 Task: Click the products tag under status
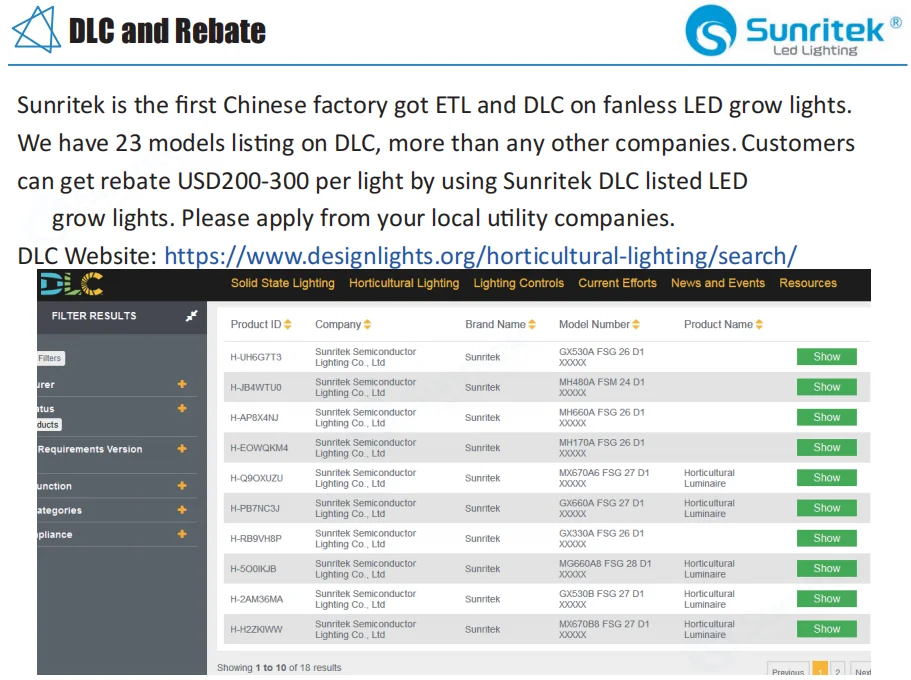point(49,425)
